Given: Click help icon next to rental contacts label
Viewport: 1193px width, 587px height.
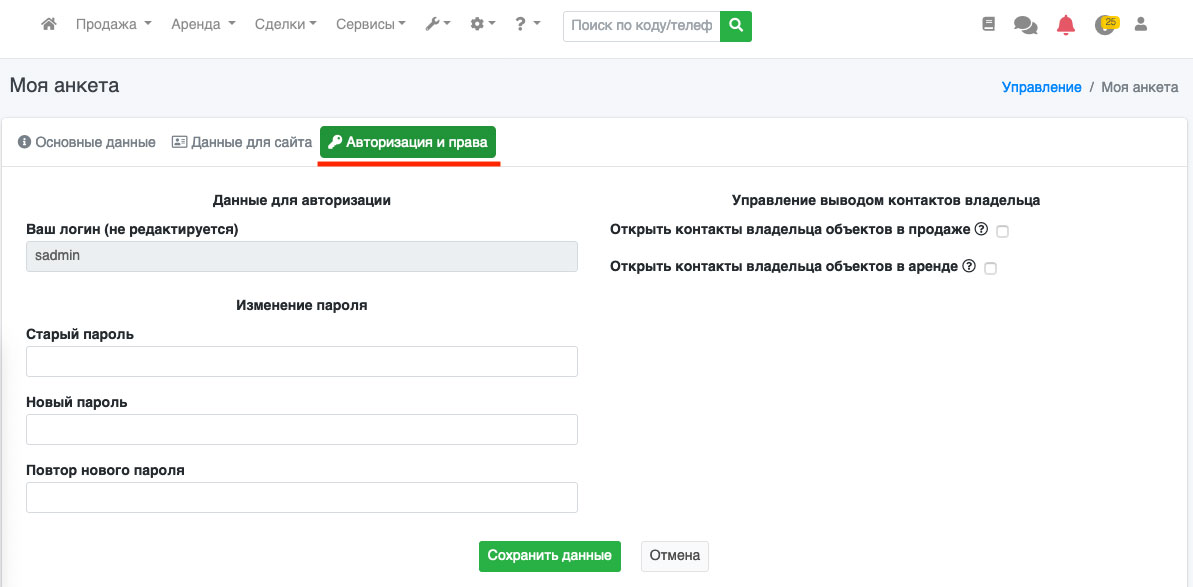Looking at the screenshot, I should pyautogui.click(x=968, y=267).
